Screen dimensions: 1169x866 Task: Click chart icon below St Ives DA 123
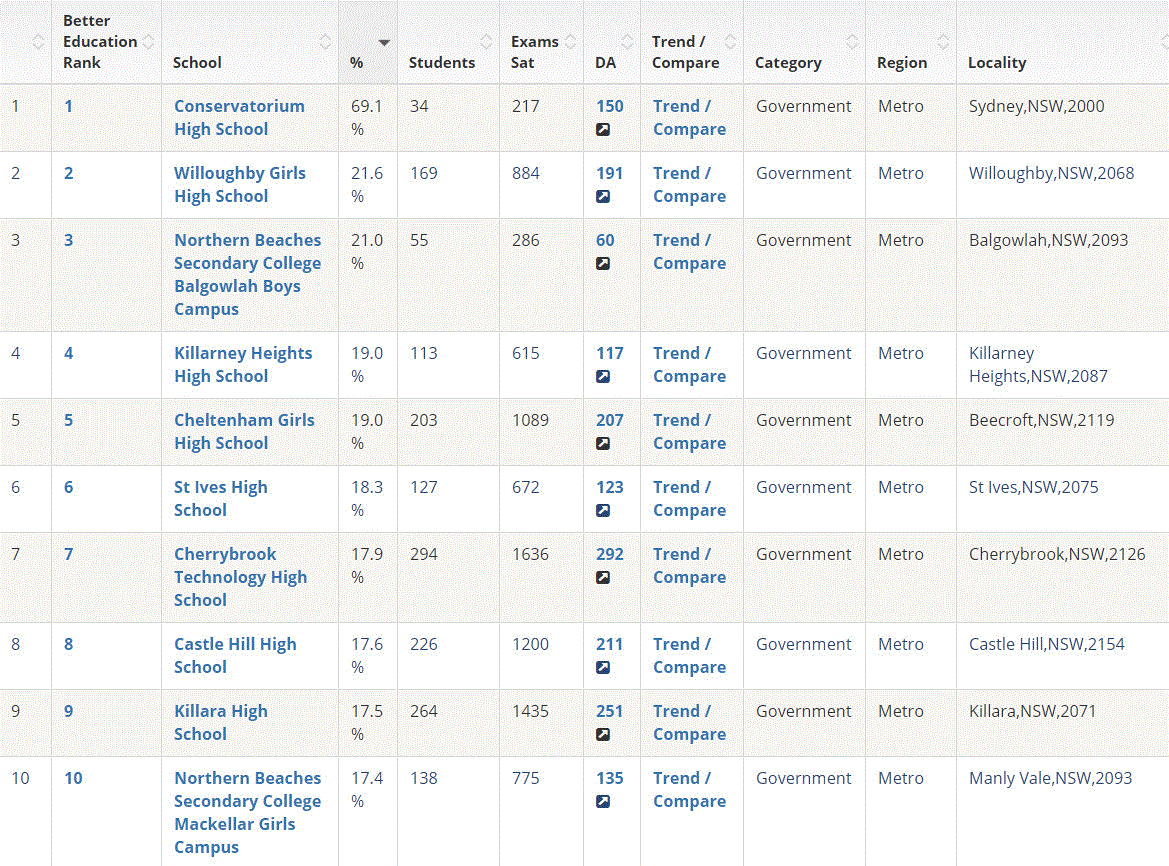pyautogui.click(x=603, y=510)
